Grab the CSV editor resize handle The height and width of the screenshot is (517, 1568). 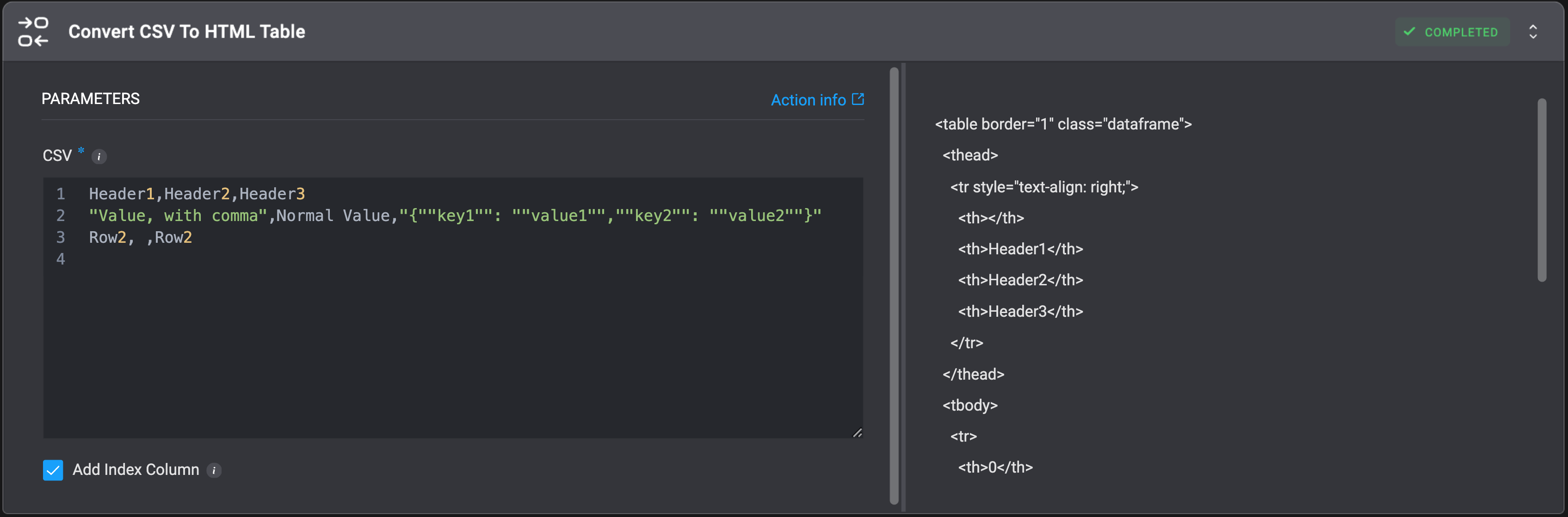857,432
